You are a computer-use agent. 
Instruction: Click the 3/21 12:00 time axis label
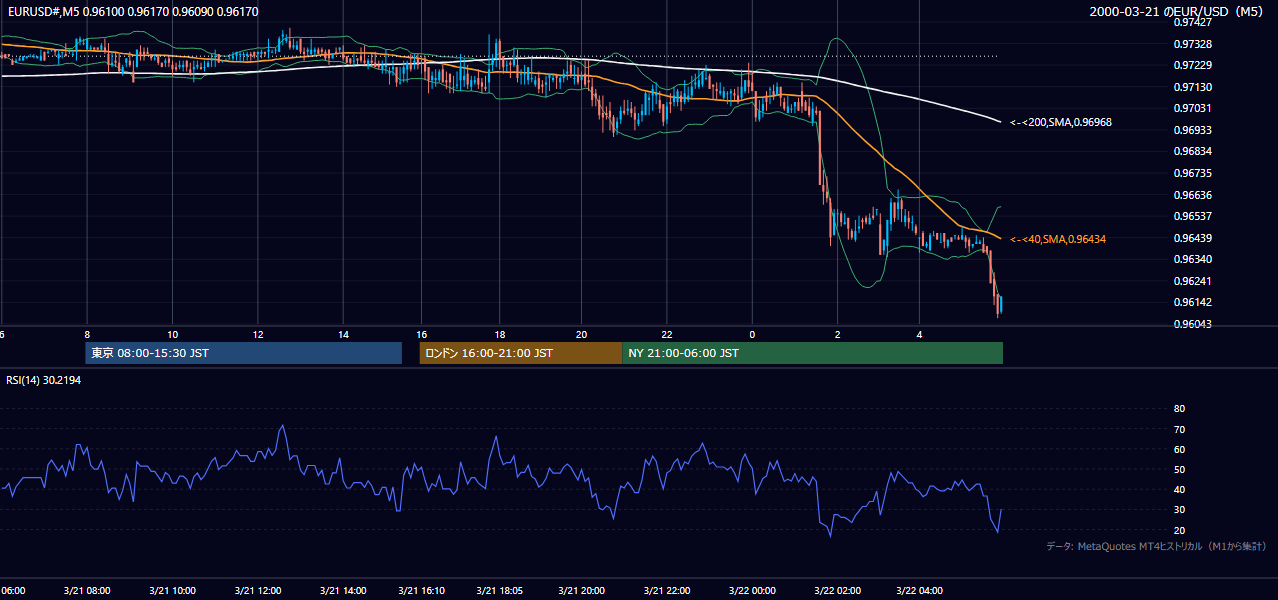257,590
